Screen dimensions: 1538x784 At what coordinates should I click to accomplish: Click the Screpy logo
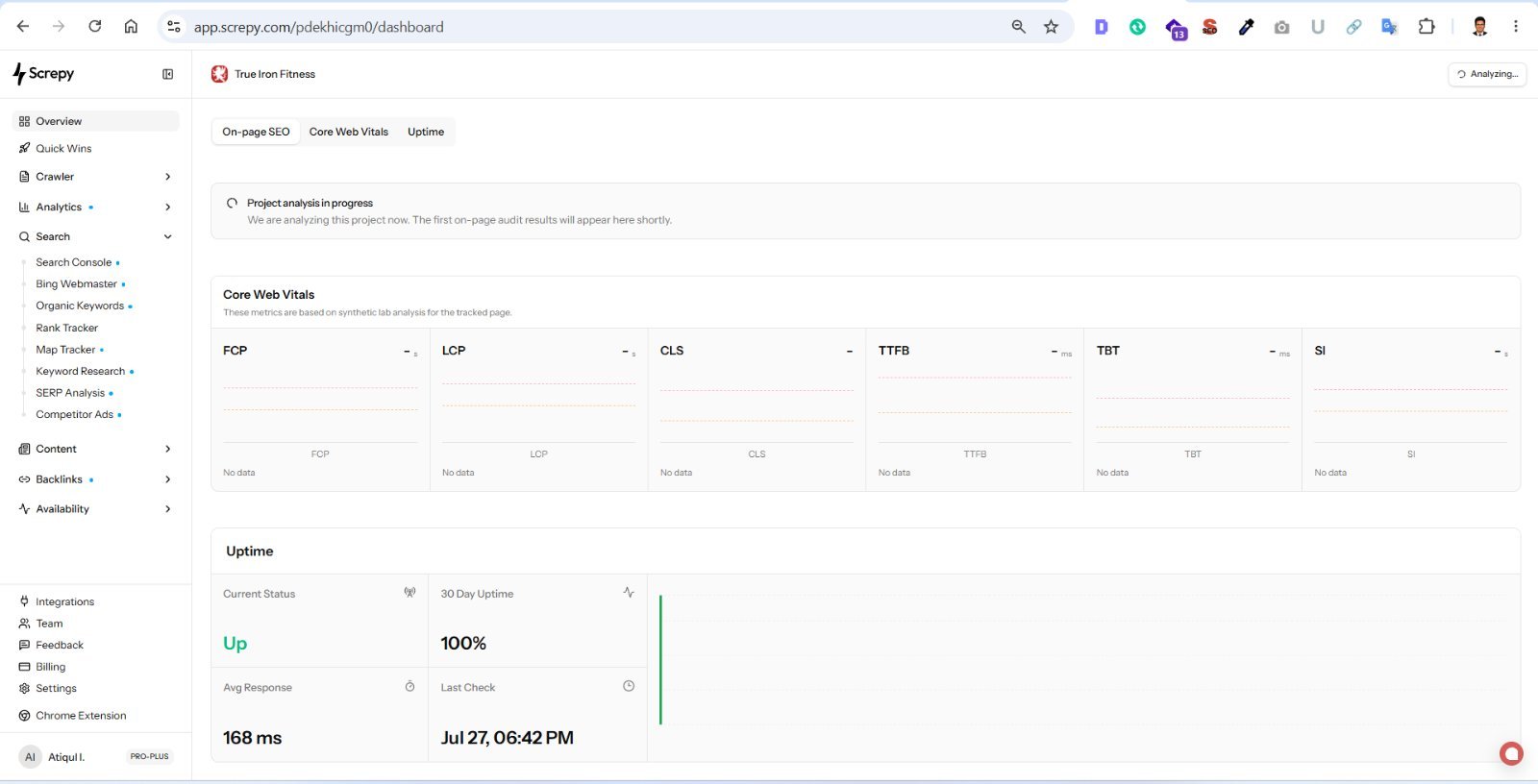[43, 74]
